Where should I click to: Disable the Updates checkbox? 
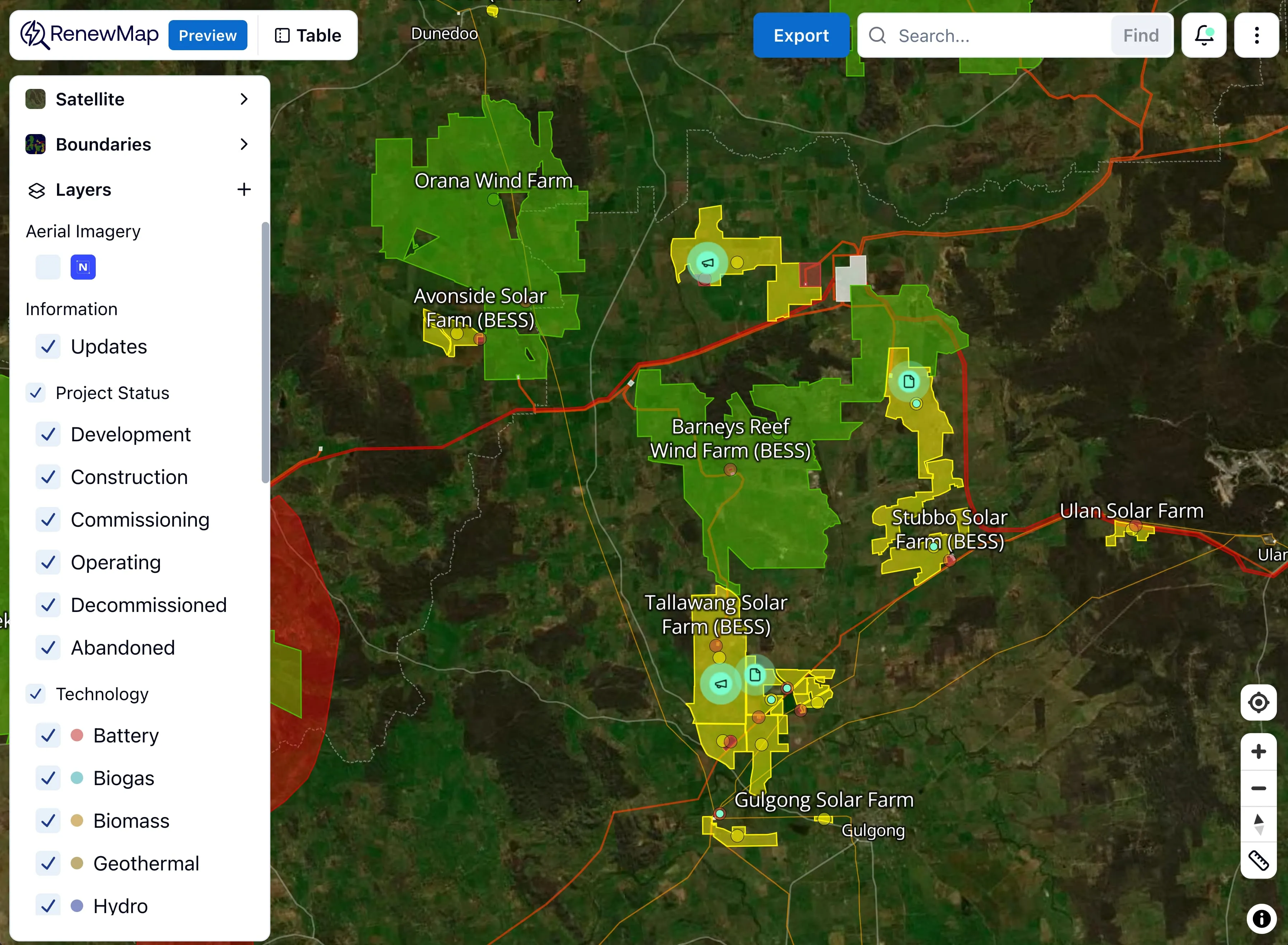tap(48, 346)
